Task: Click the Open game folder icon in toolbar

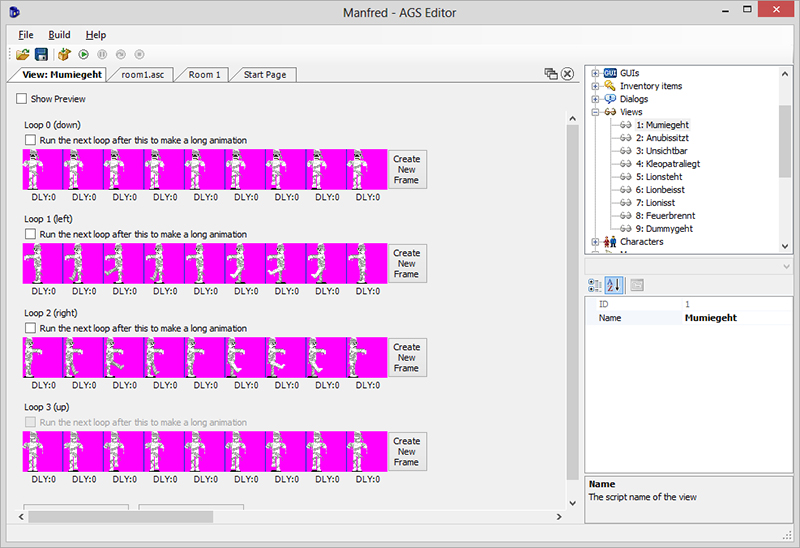Action: 22,54
